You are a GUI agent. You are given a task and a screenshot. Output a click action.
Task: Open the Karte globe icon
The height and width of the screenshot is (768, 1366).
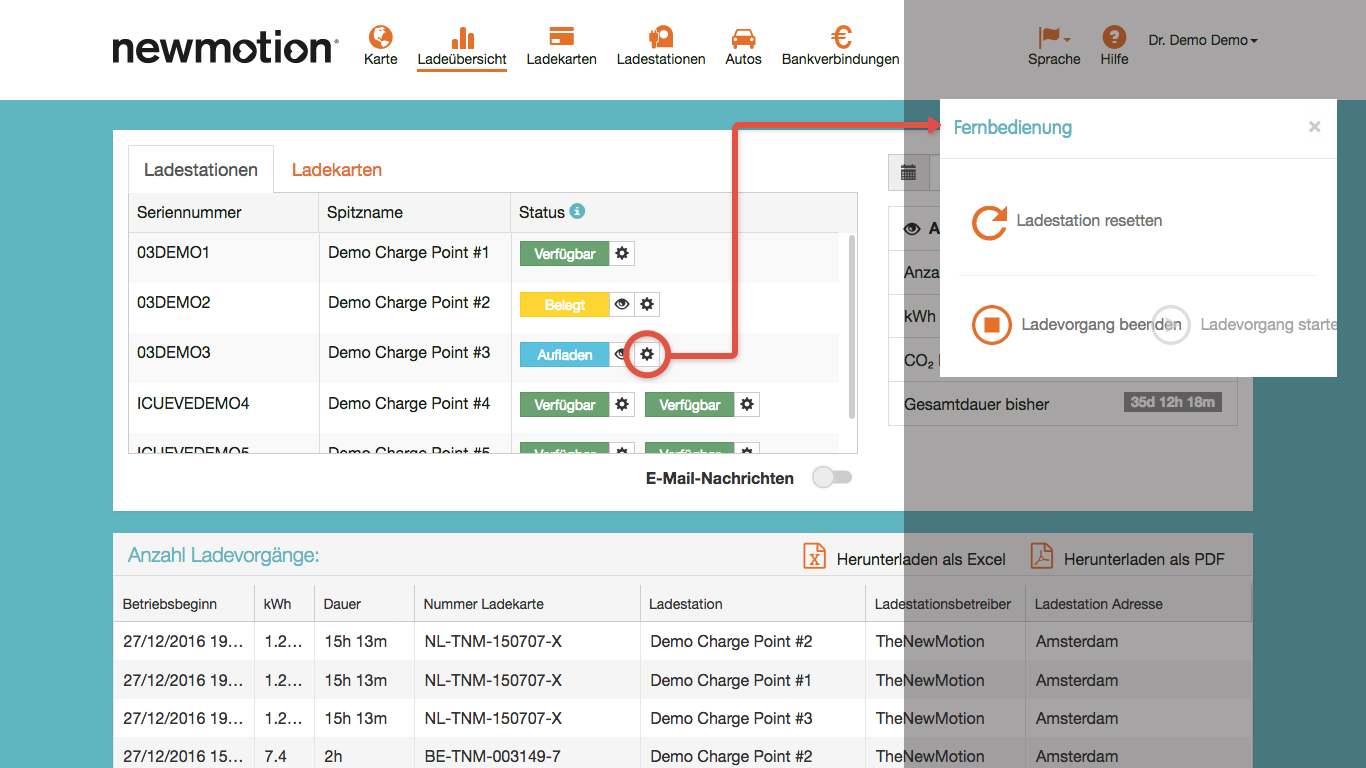click(380, 37)
